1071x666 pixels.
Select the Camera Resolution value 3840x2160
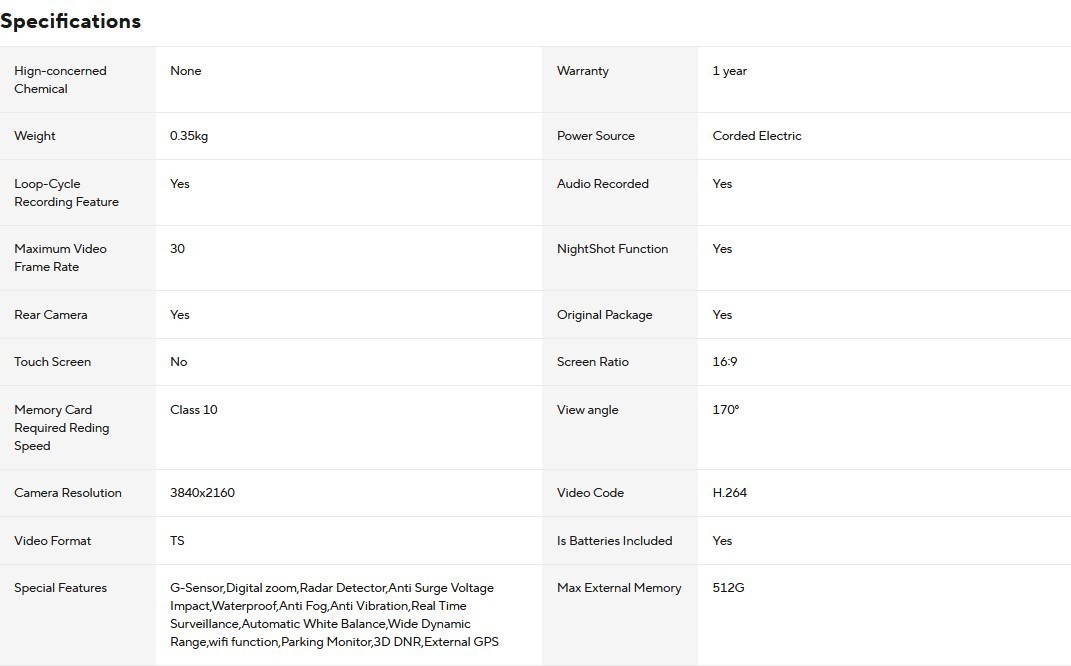coord(202,493)
